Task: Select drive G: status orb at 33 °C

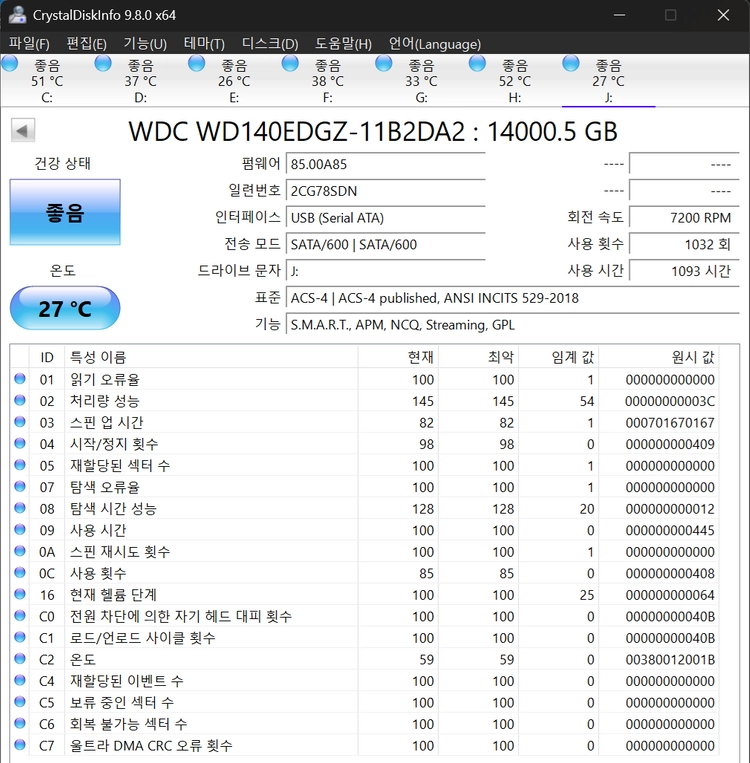Action: 384,64
